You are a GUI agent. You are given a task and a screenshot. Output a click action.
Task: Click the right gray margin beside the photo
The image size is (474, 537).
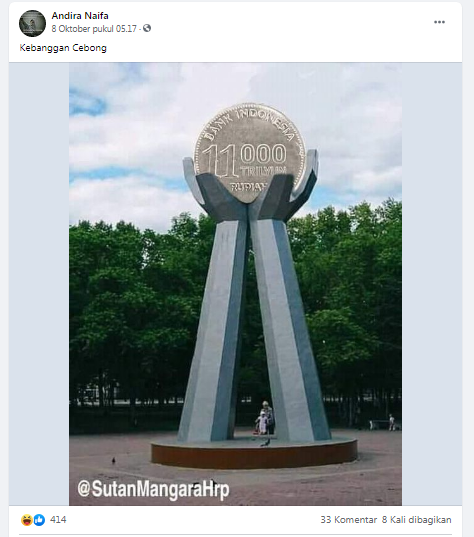(x=432, y=284)
